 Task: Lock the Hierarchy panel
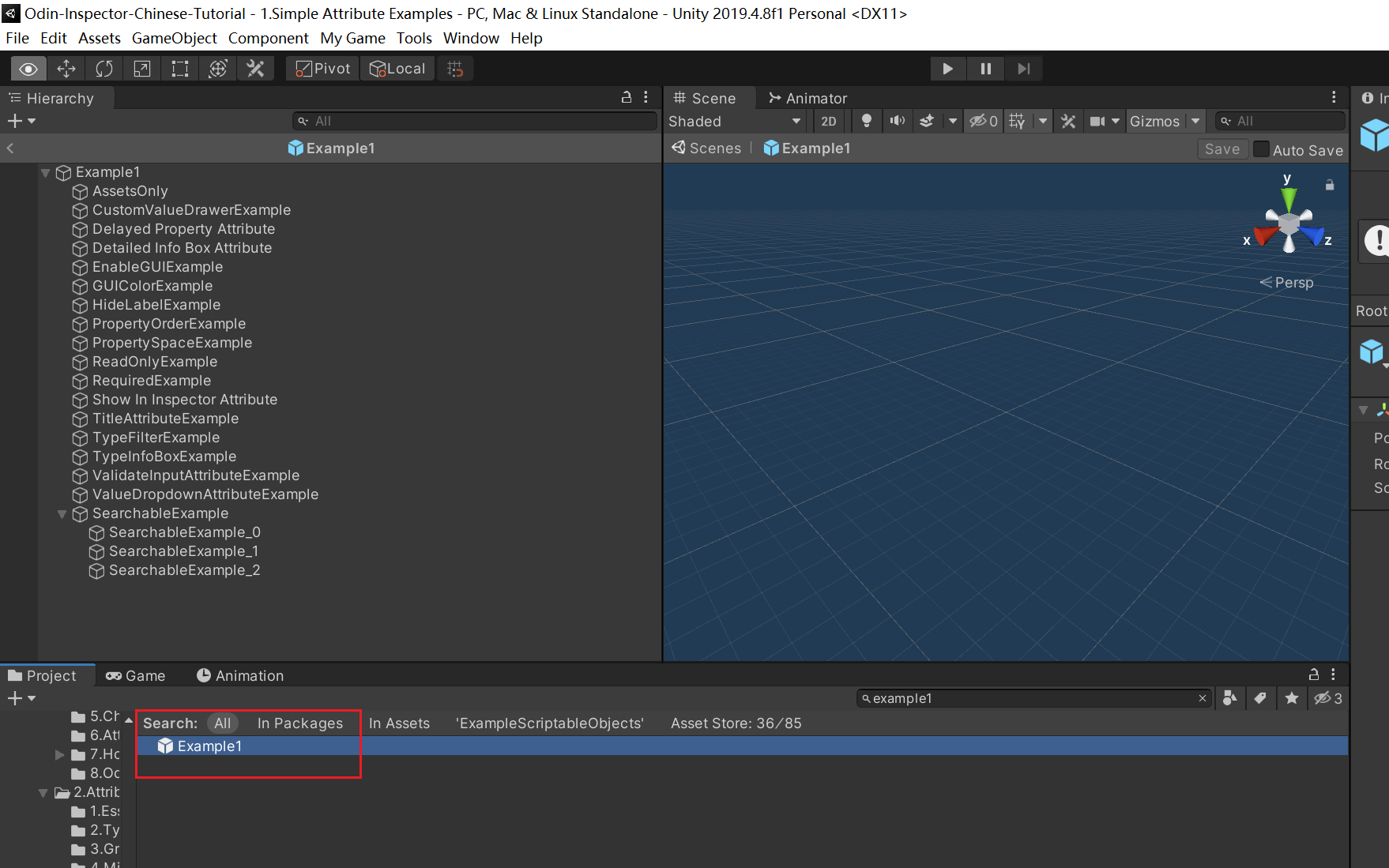point(627,97)
